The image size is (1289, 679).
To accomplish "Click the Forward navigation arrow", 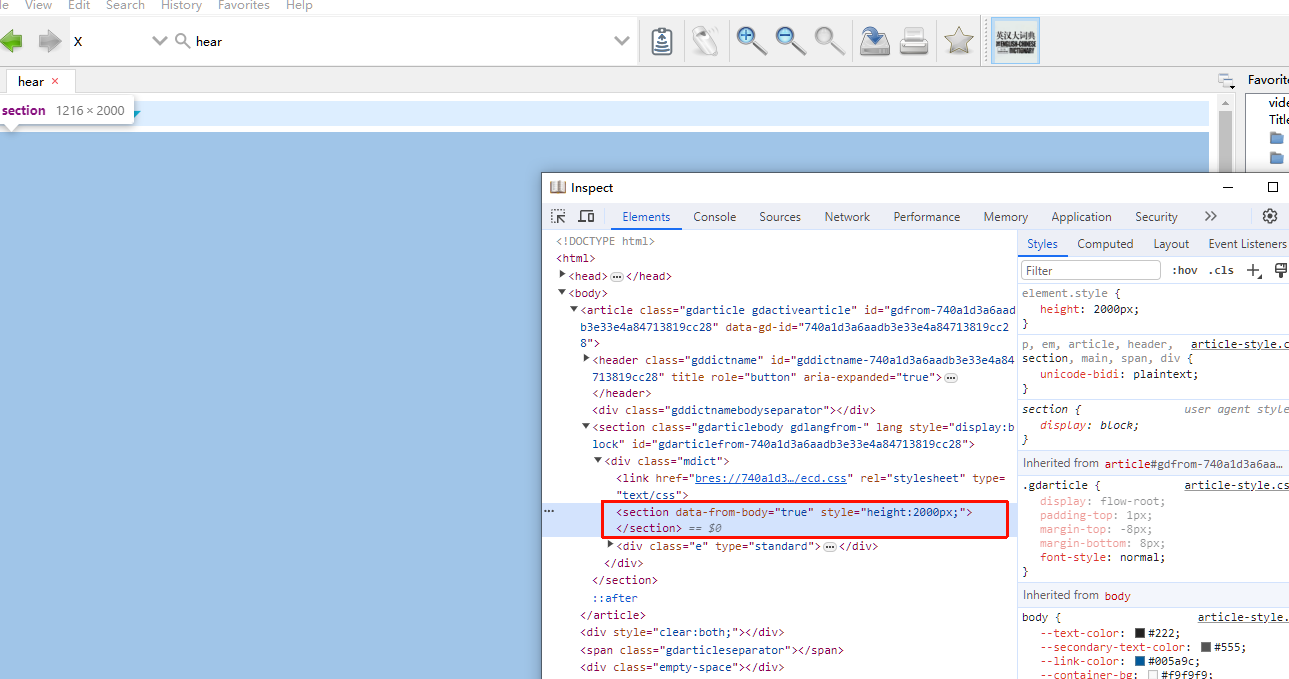I will pos(49,41).
